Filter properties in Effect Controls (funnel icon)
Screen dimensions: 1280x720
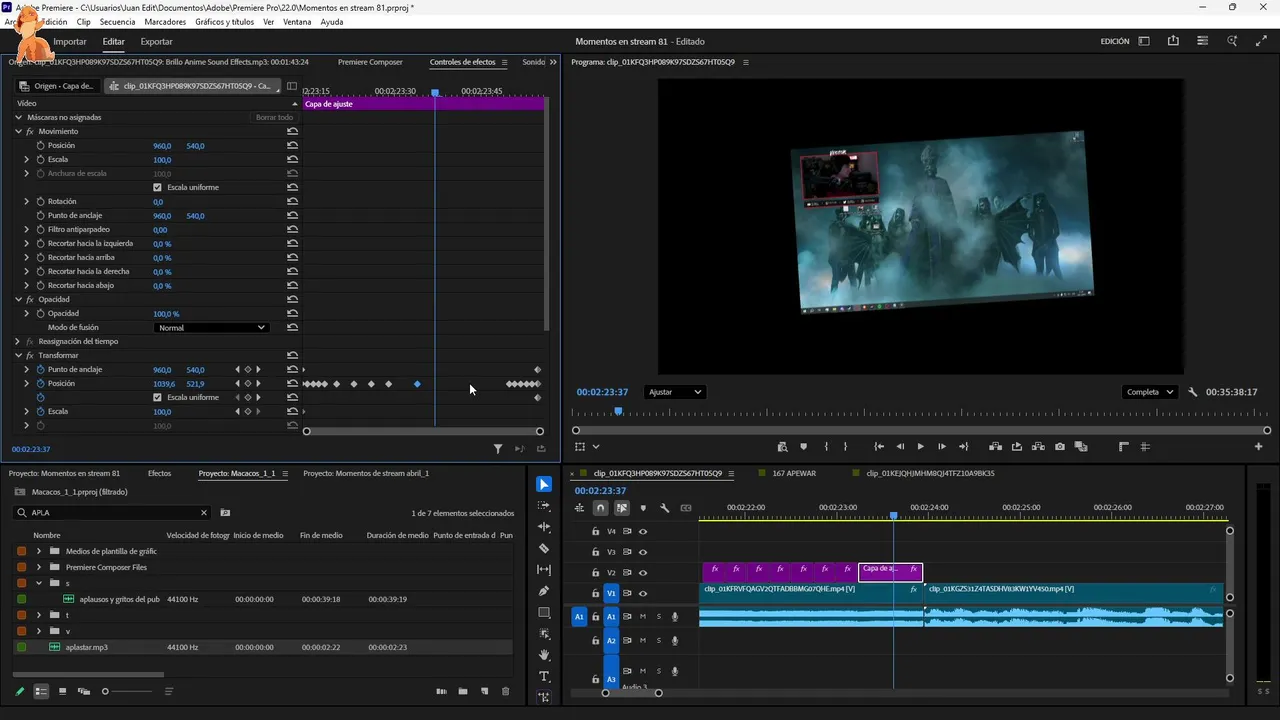[498, 449]
